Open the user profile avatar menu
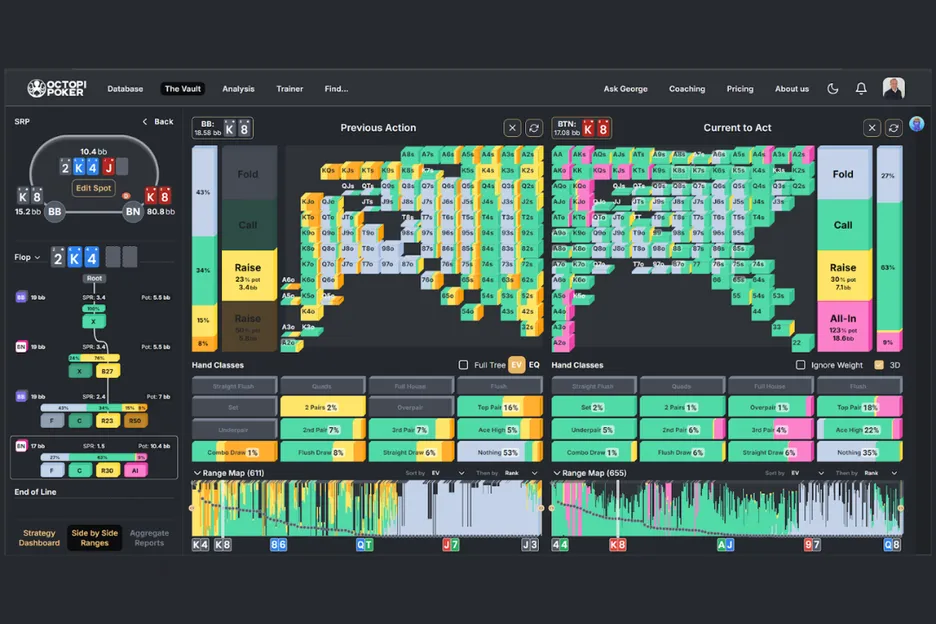 click(893, 89)
